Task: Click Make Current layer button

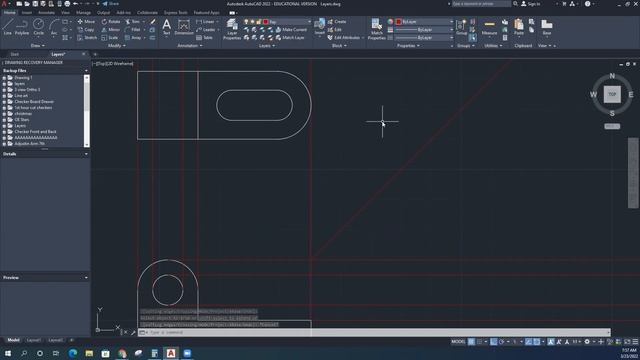Action: click(x=291, y=29)
